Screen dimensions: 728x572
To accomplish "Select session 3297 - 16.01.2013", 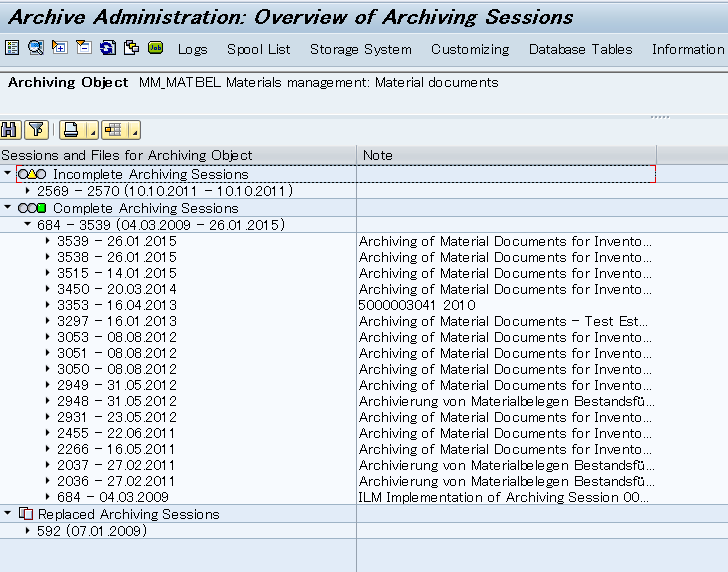I will (117, 321).
